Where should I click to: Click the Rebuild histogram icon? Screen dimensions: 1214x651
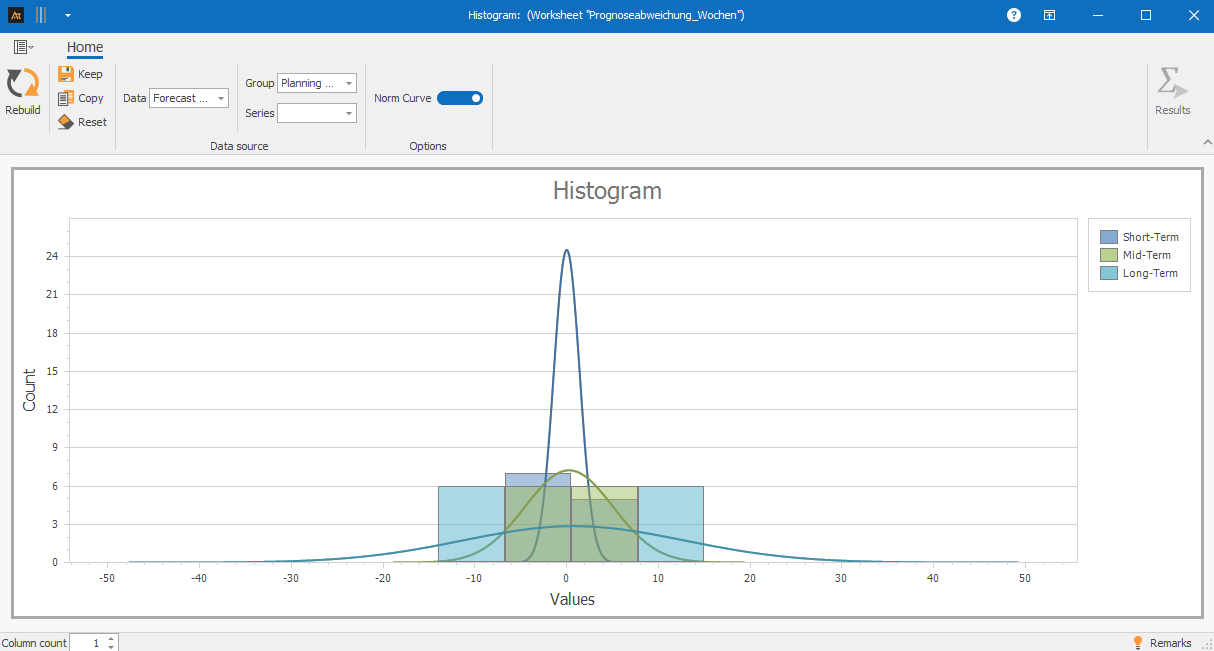(22, 84)
